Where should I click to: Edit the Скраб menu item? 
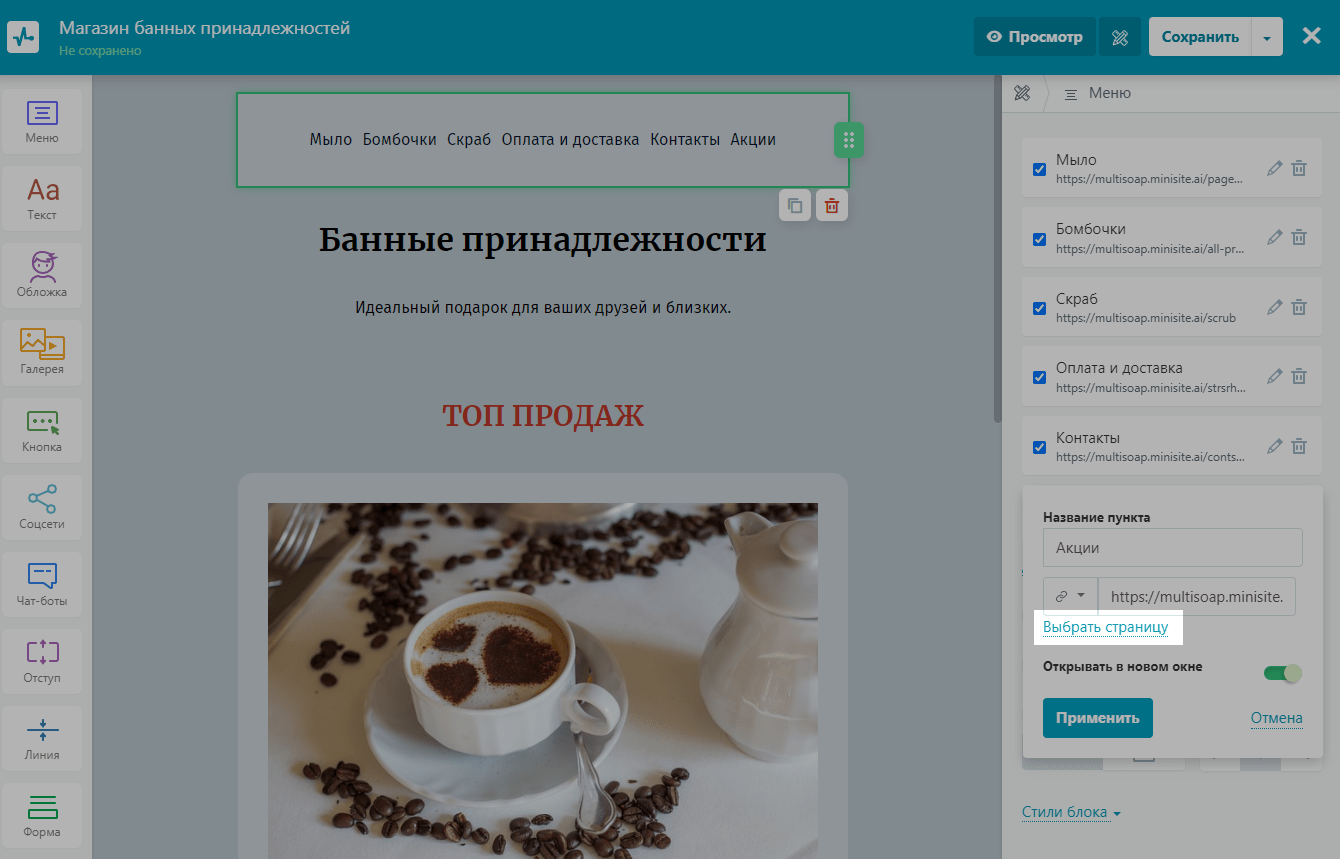[x=1274, y=307]
